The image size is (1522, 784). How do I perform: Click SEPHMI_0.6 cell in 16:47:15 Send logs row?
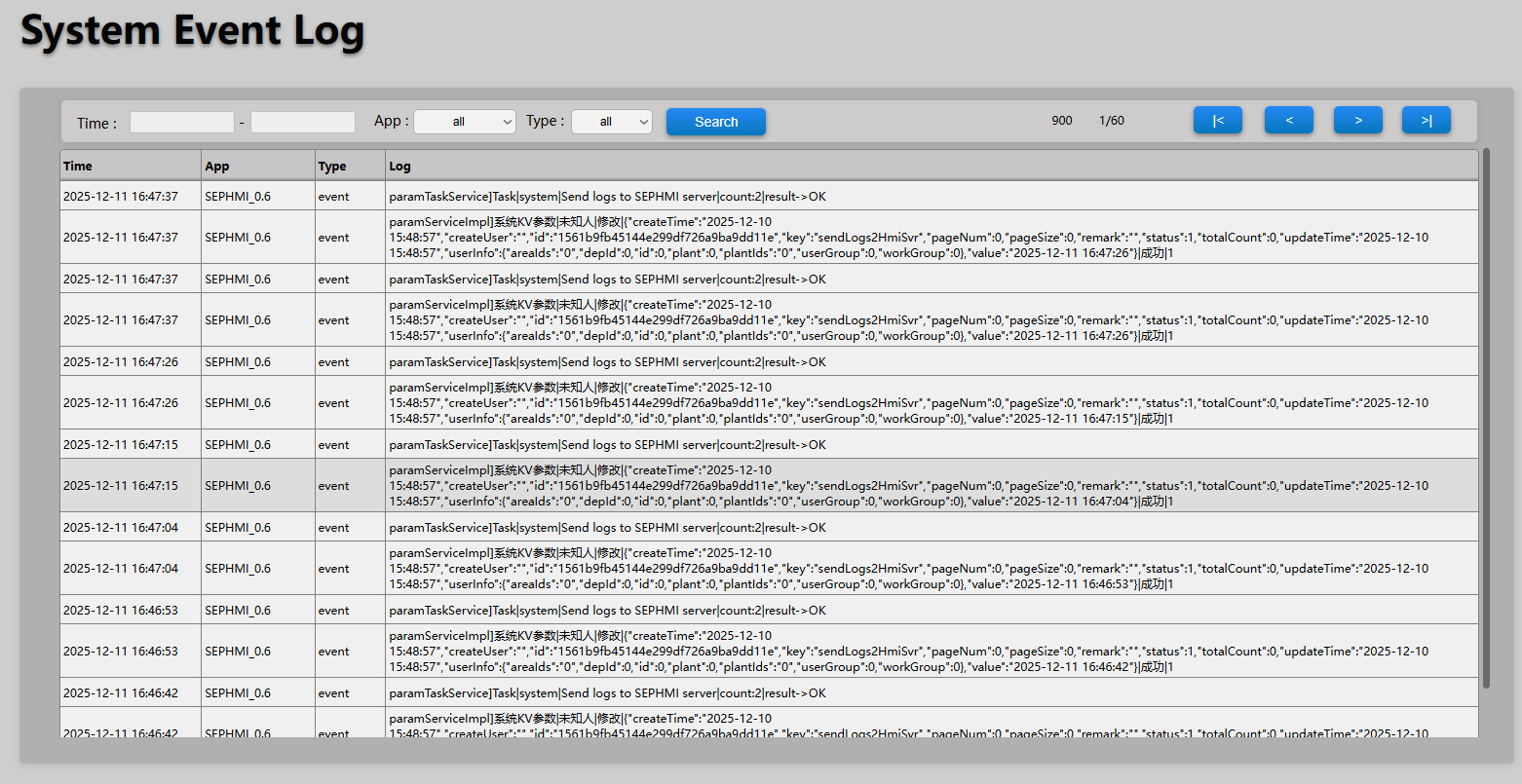click(238, 444)
